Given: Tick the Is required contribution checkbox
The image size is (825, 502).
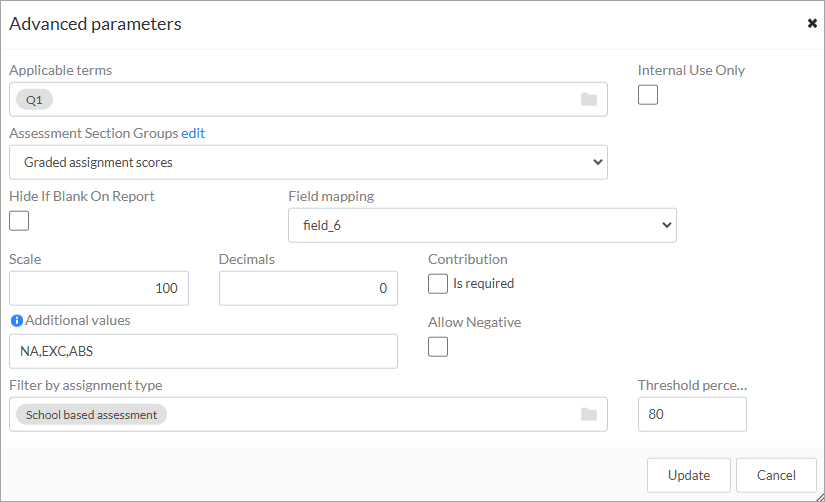Looking at the screenshot, I should [x=438, y=284].
